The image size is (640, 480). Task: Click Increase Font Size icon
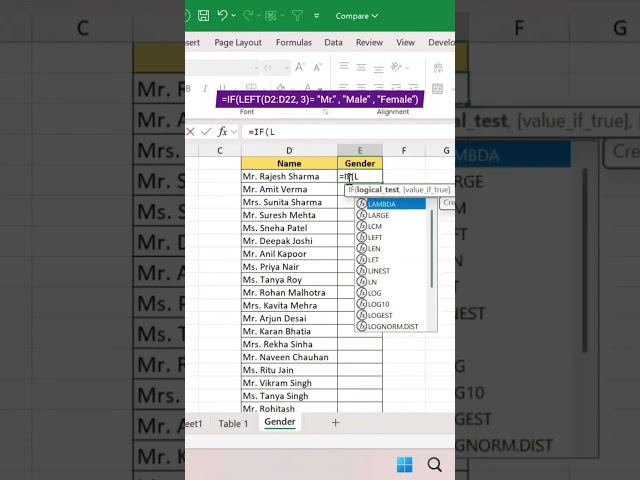point(300,67)
